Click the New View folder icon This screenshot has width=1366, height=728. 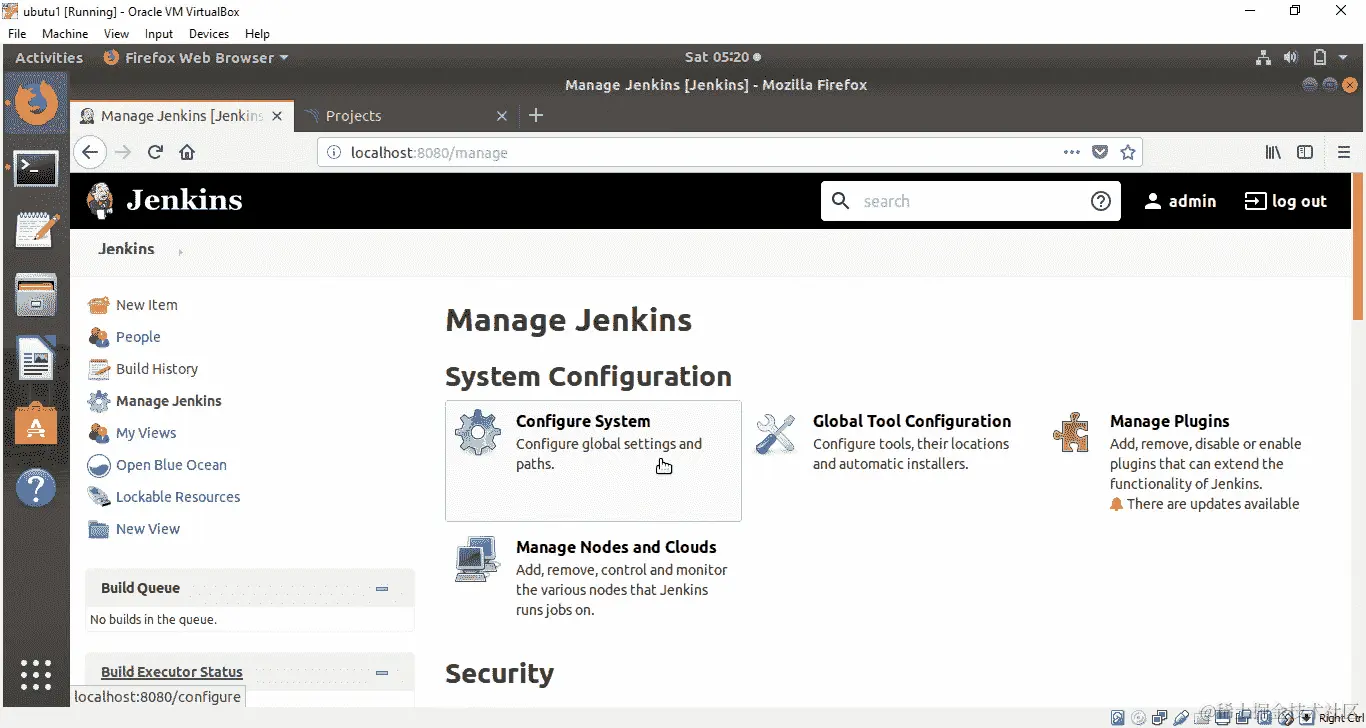98,529
